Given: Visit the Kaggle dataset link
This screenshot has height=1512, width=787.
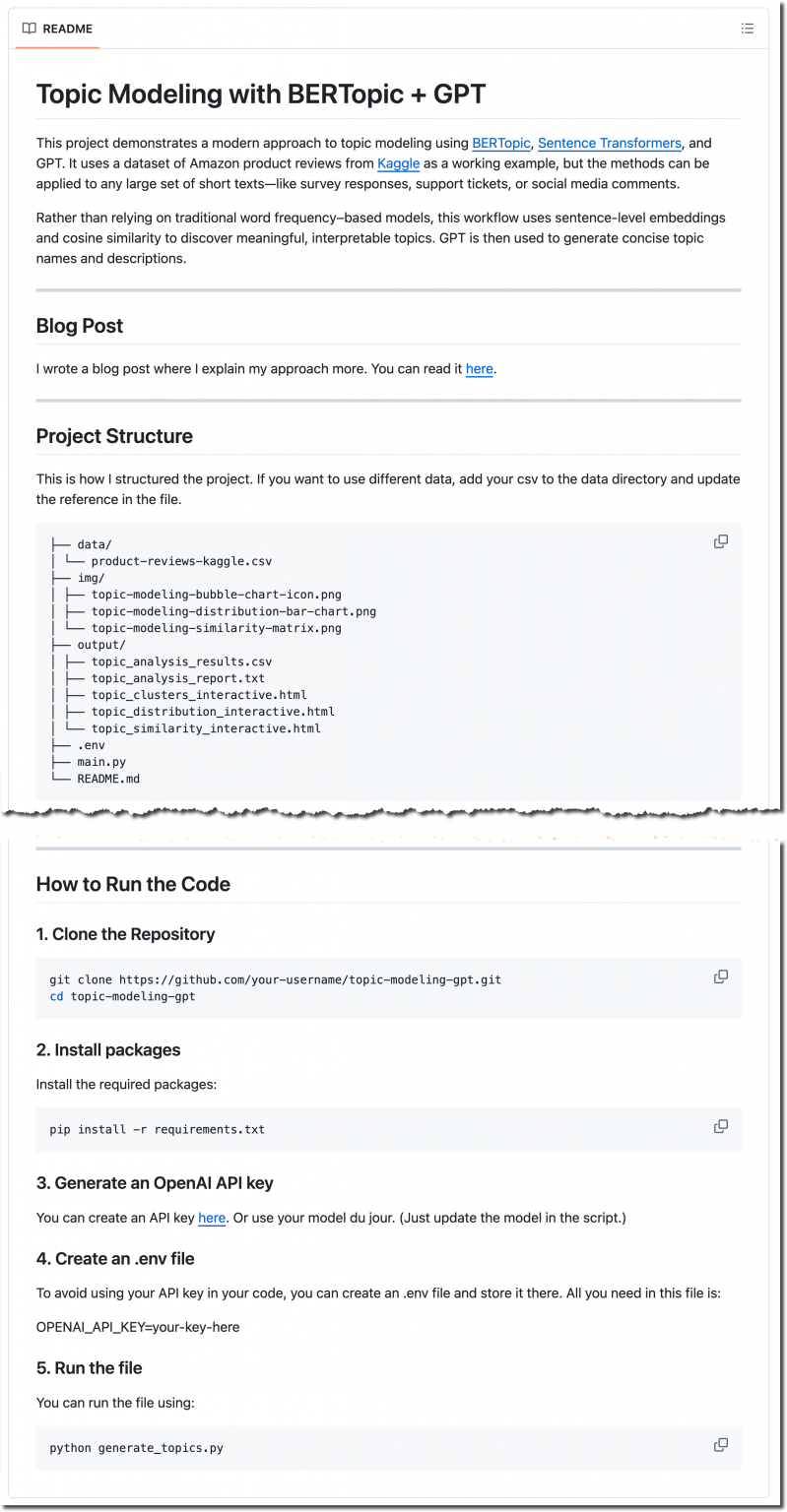Looking at the screenshot, I should [x=398, y=163].
